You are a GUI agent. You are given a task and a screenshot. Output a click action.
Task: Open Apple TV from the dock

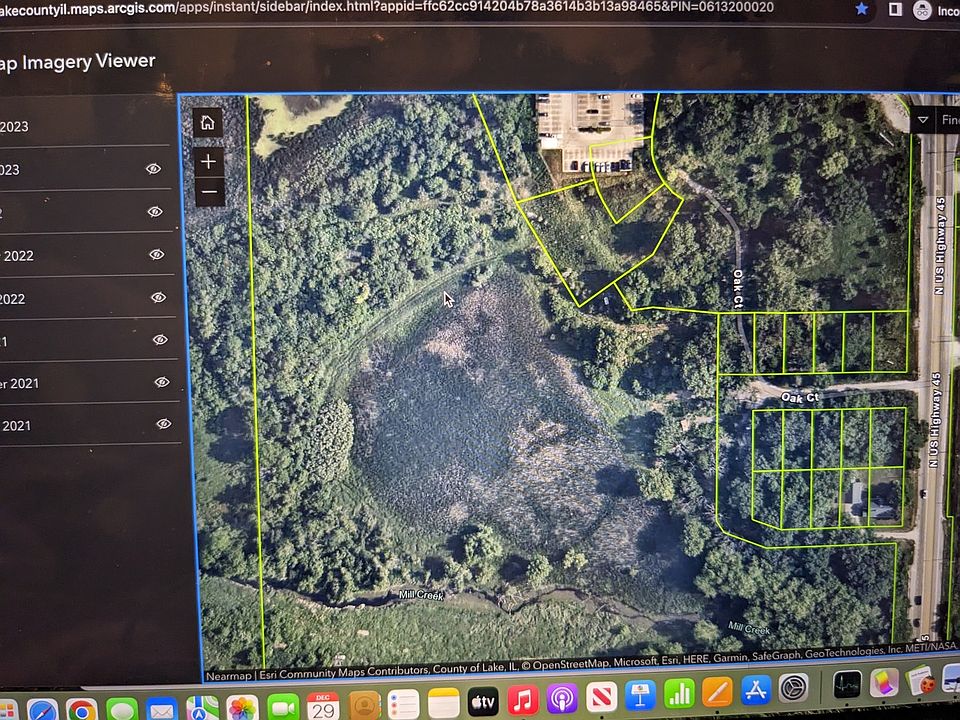click(482, 702)
